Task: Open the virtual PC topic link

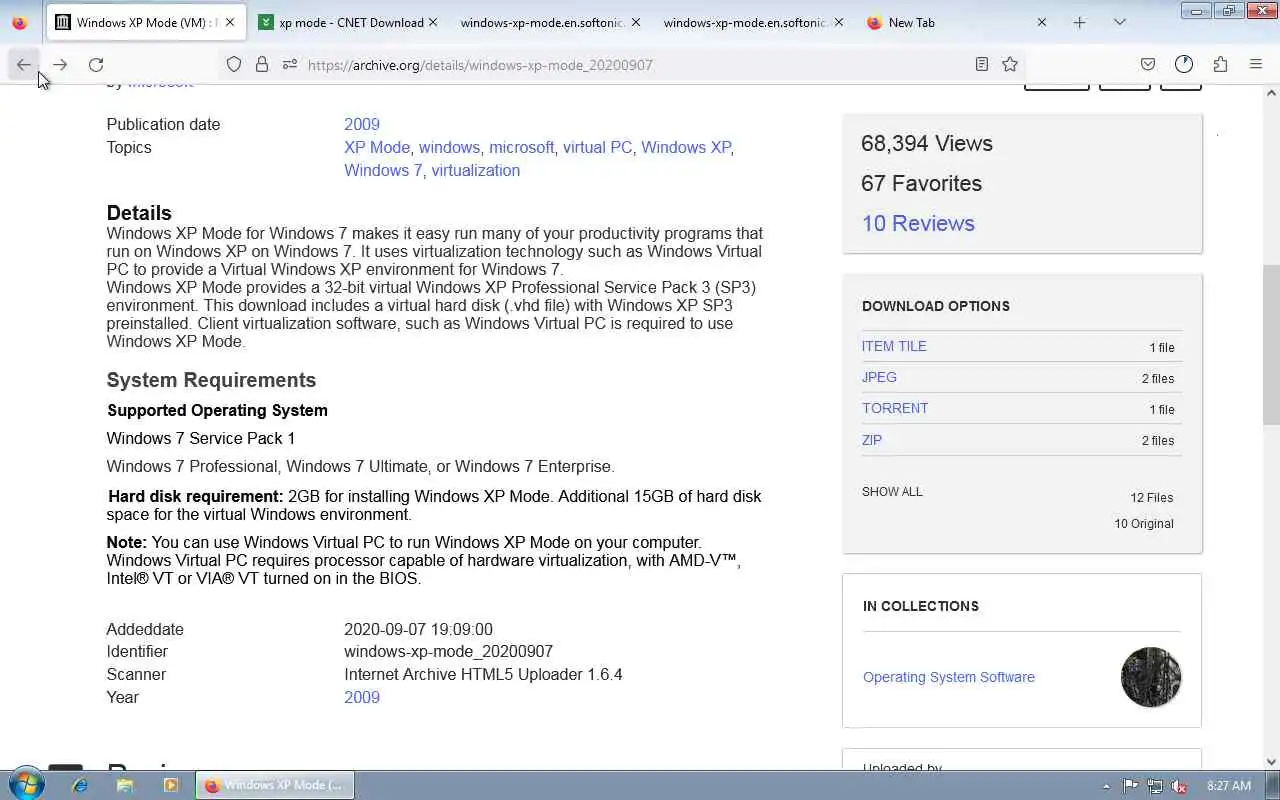Action: click(x=597, y=147)
